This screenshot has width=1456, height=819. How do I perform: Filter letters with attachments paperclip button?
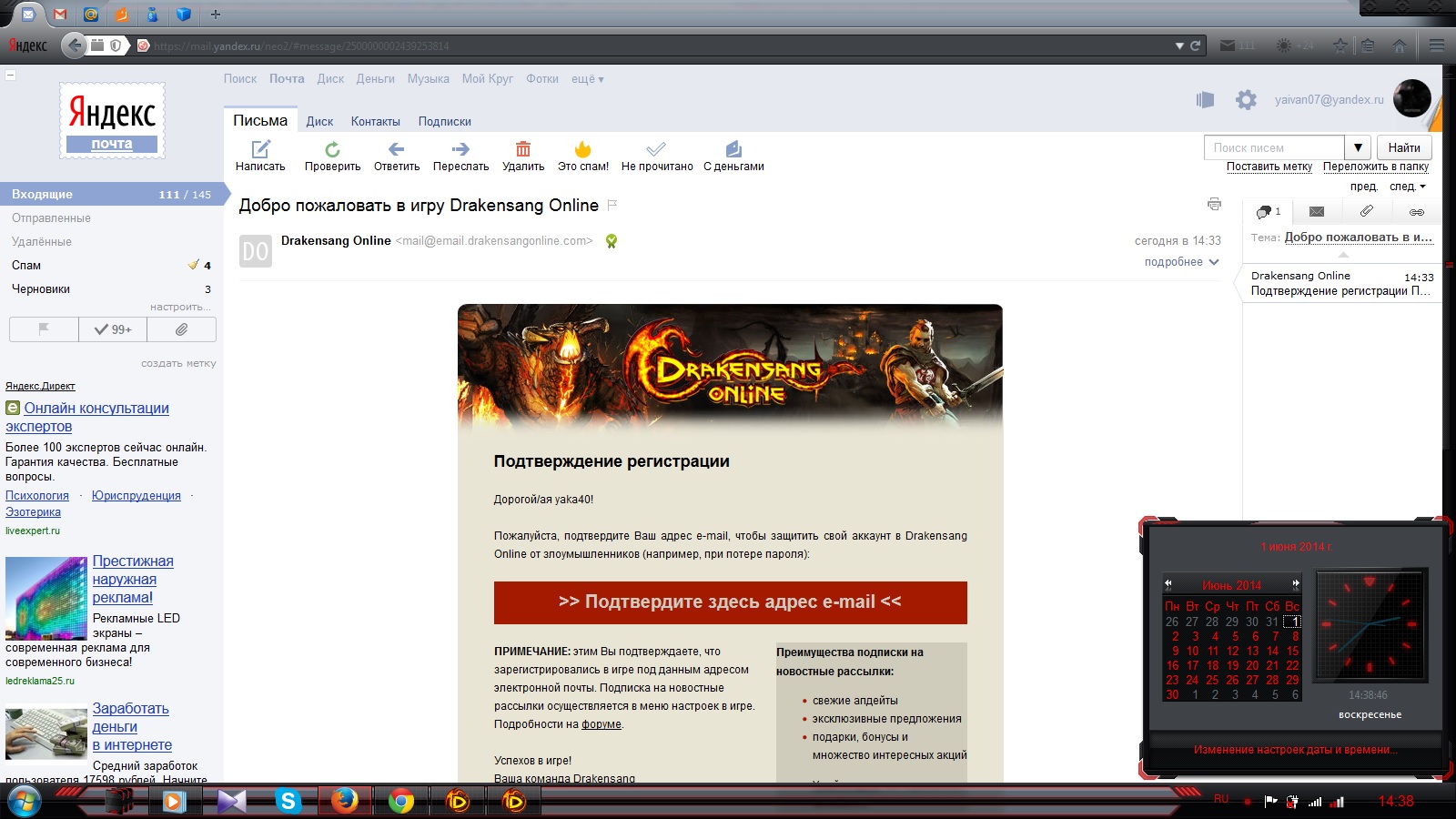(181, 329)
